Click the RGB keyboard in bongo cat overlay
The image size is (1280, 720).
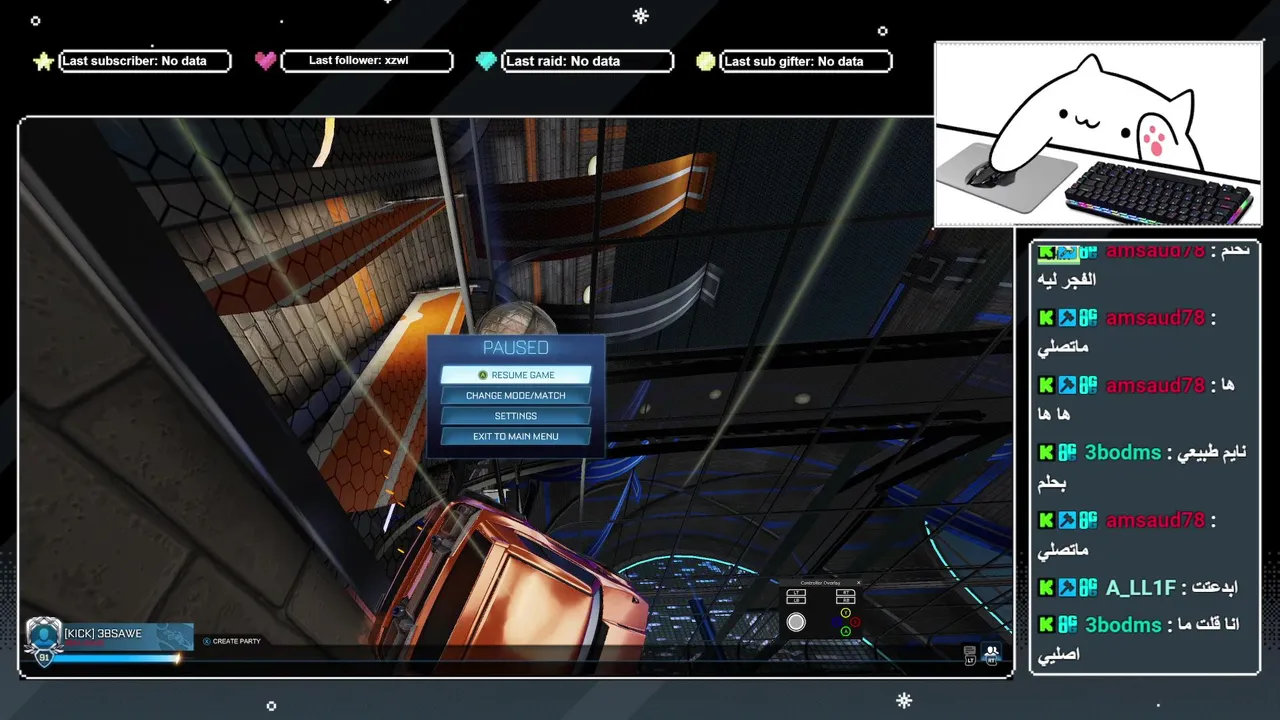click(x=1158, y=191)
